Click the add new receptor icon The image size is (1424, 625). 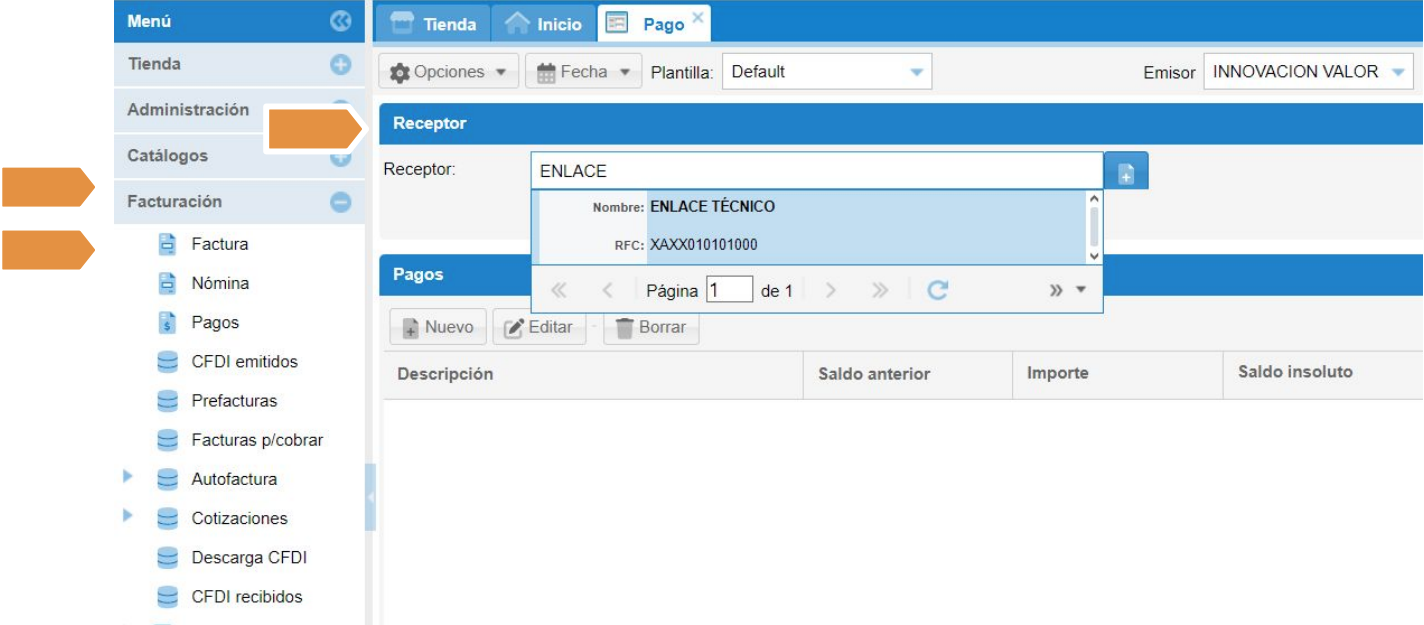click(1126, 172)
